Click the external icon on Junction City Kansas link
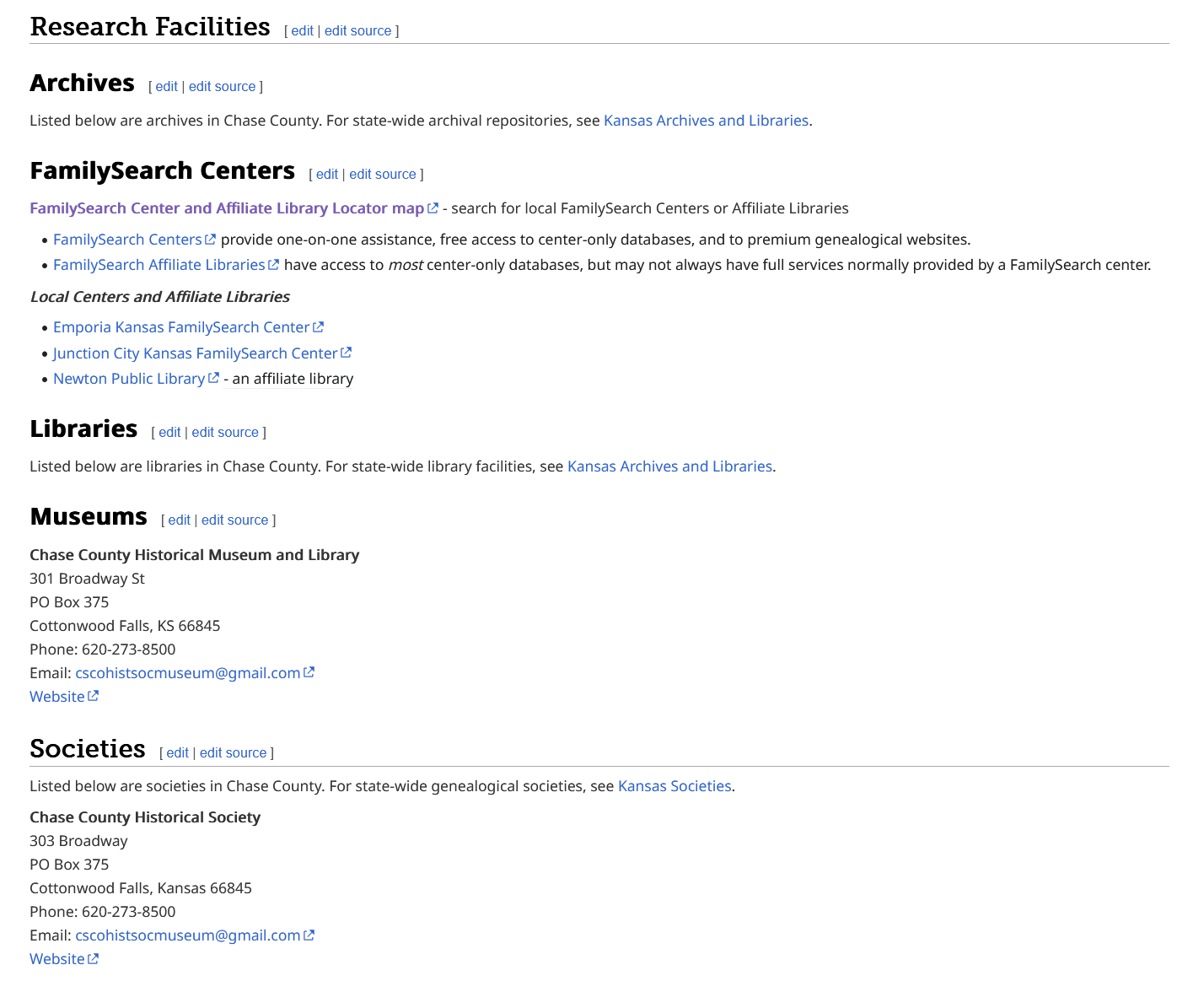1204x981 pixels. point(347,353)
